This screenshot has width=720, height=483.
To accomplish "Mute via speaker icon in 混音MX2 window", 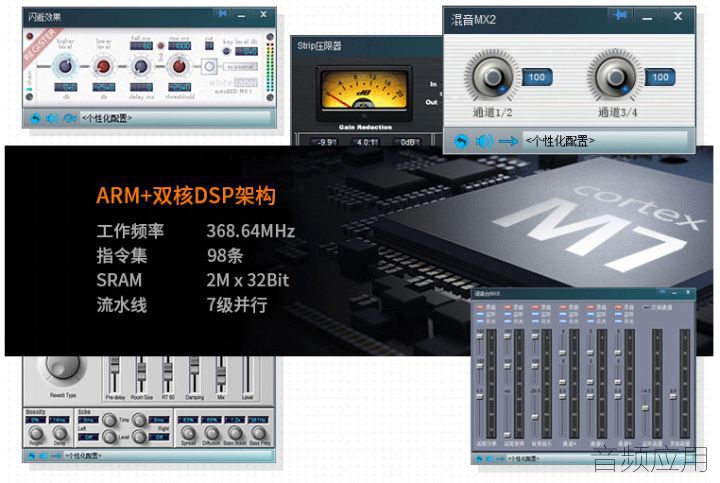I will tap(484, 141).
